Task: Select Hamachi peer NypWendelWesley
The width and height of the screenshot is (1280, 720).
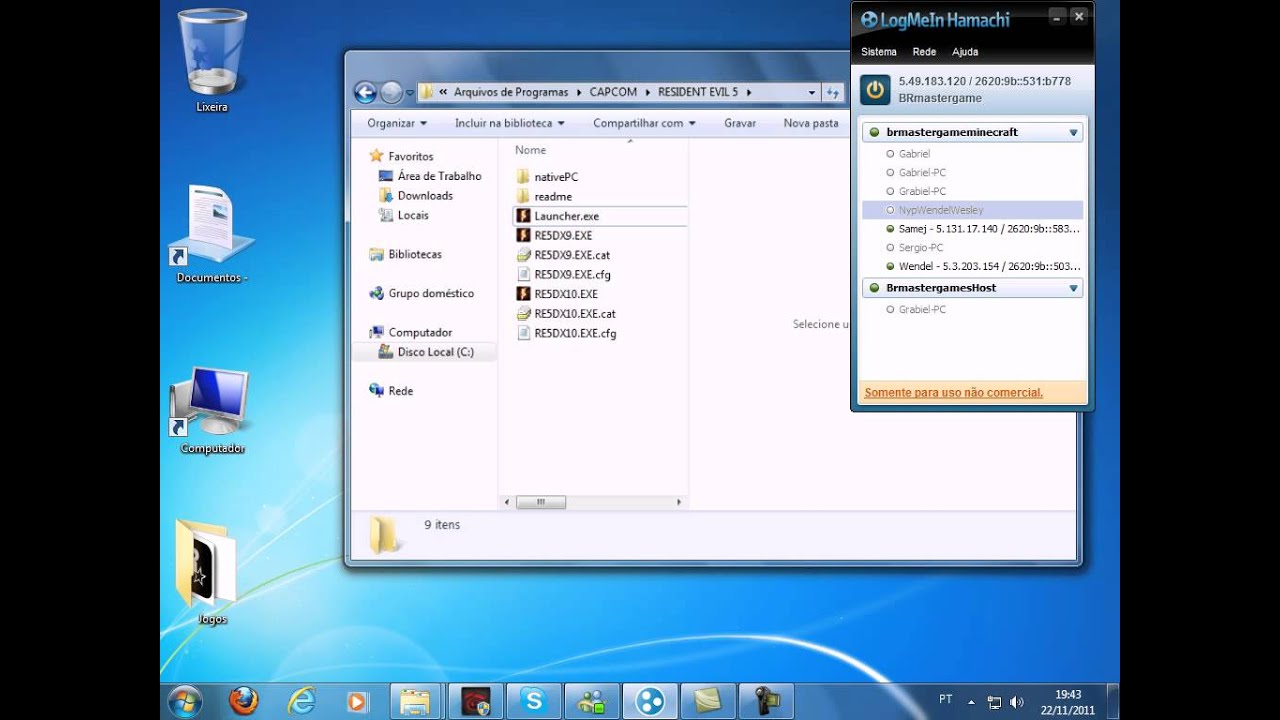Action: pos(972,210)
